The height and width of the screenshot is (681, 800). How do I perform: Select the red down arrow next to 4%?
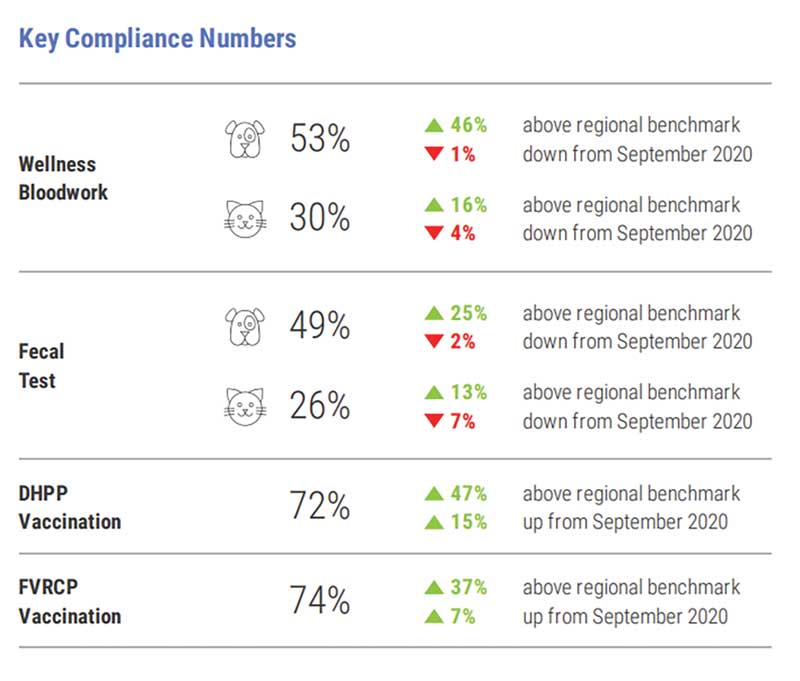[434, 233]
